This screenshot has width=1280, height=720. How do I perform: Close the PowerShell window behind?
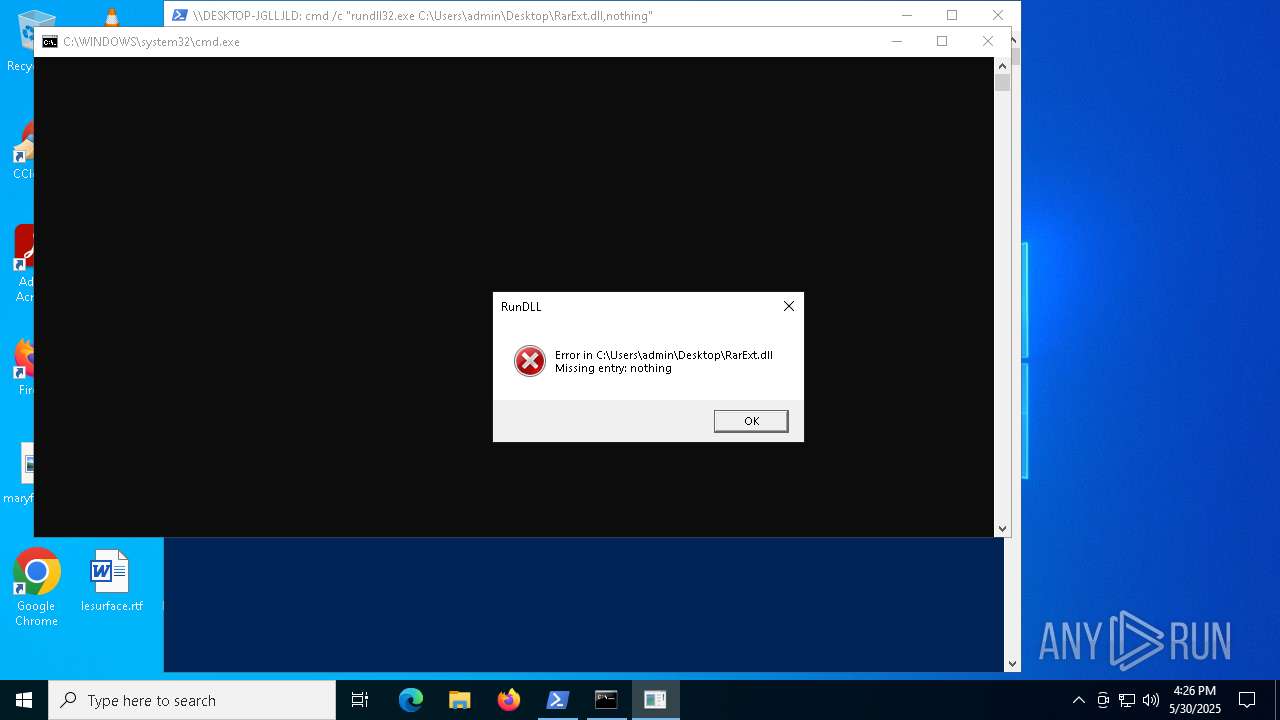click(998, 15)
